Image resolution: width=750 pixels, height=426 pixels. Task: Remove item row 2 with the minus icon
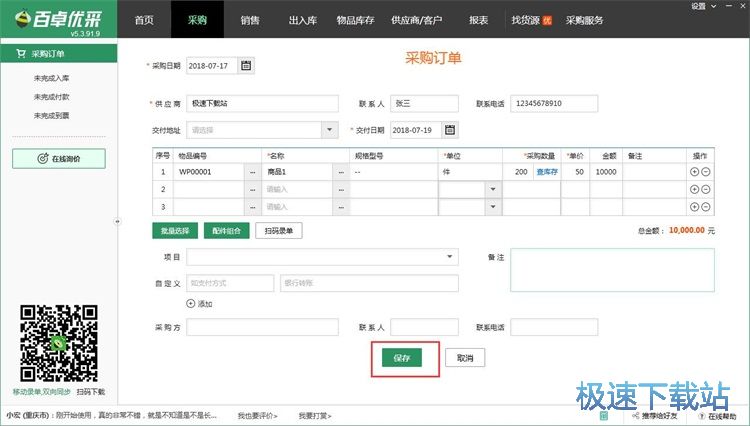click(x=706, y=189)
